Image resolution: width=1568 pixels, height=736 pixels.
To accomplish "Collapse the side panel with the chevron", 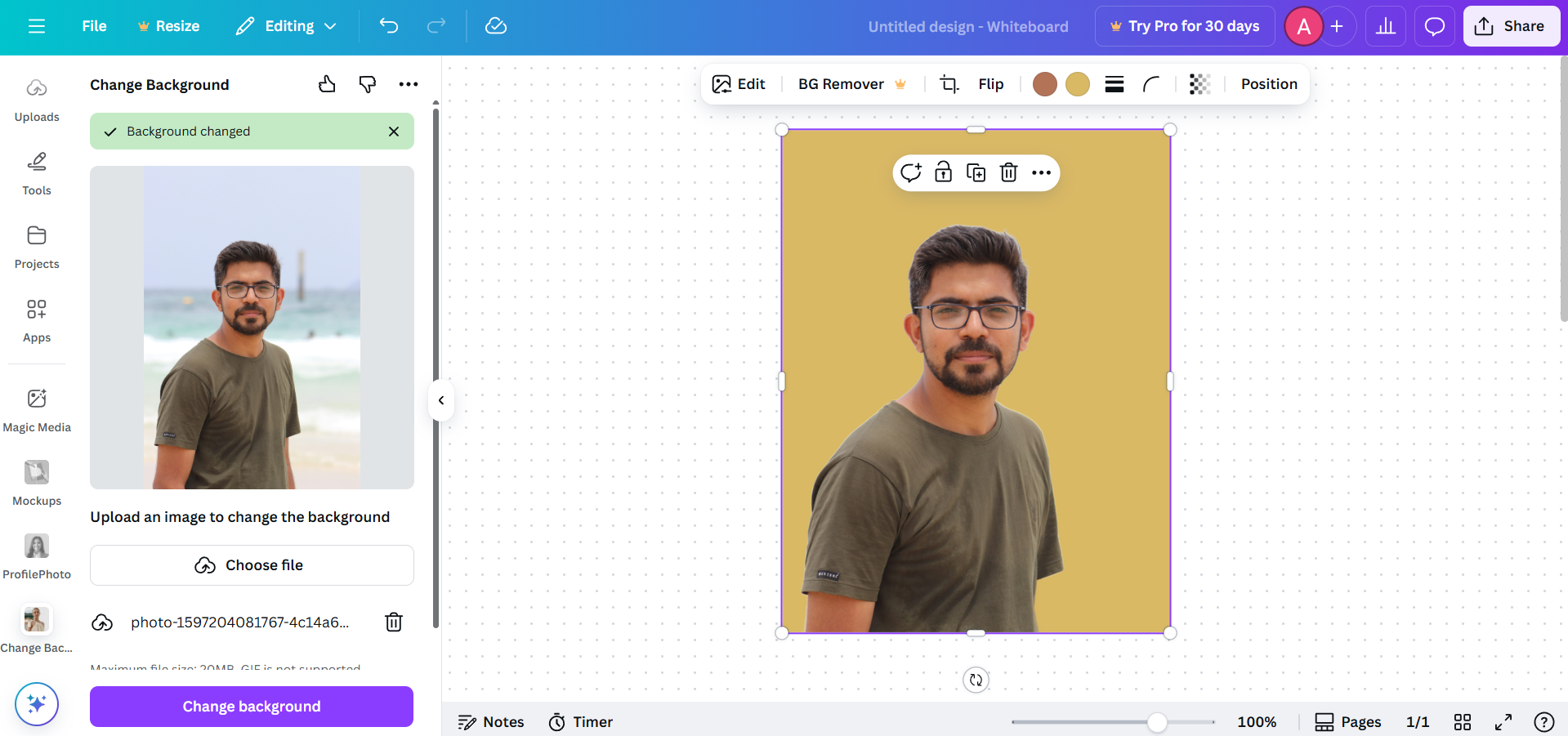I will (440, 400).
